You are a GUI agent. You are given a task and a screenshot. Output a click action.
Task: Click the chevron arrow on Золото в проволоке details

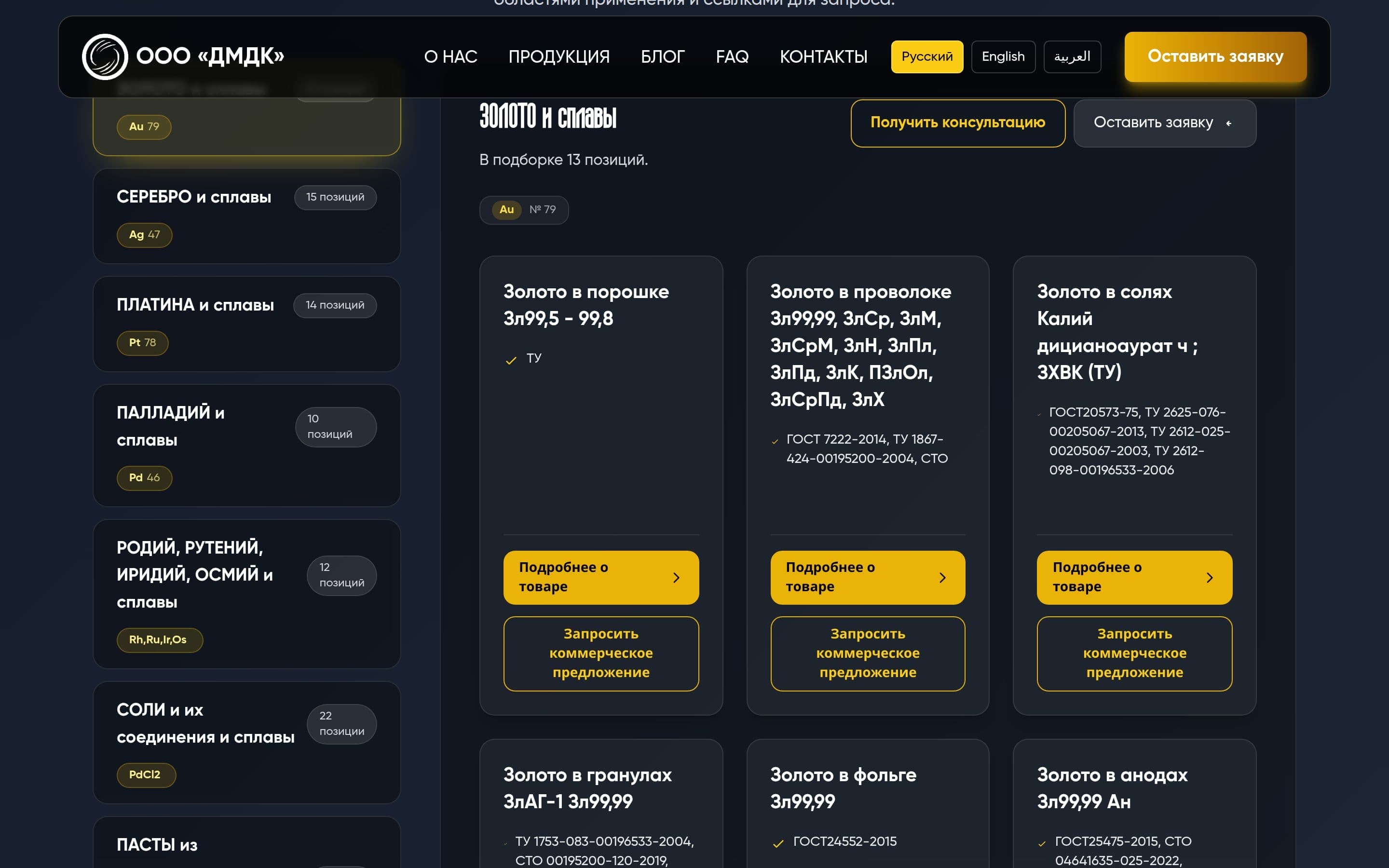click(x=942, y=578)
